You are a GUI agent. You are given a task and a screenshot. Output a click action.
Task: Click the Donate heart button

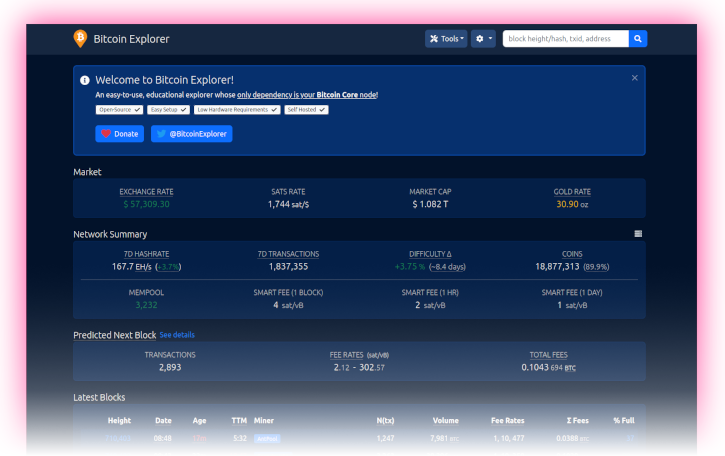click(x=120, y=134)
